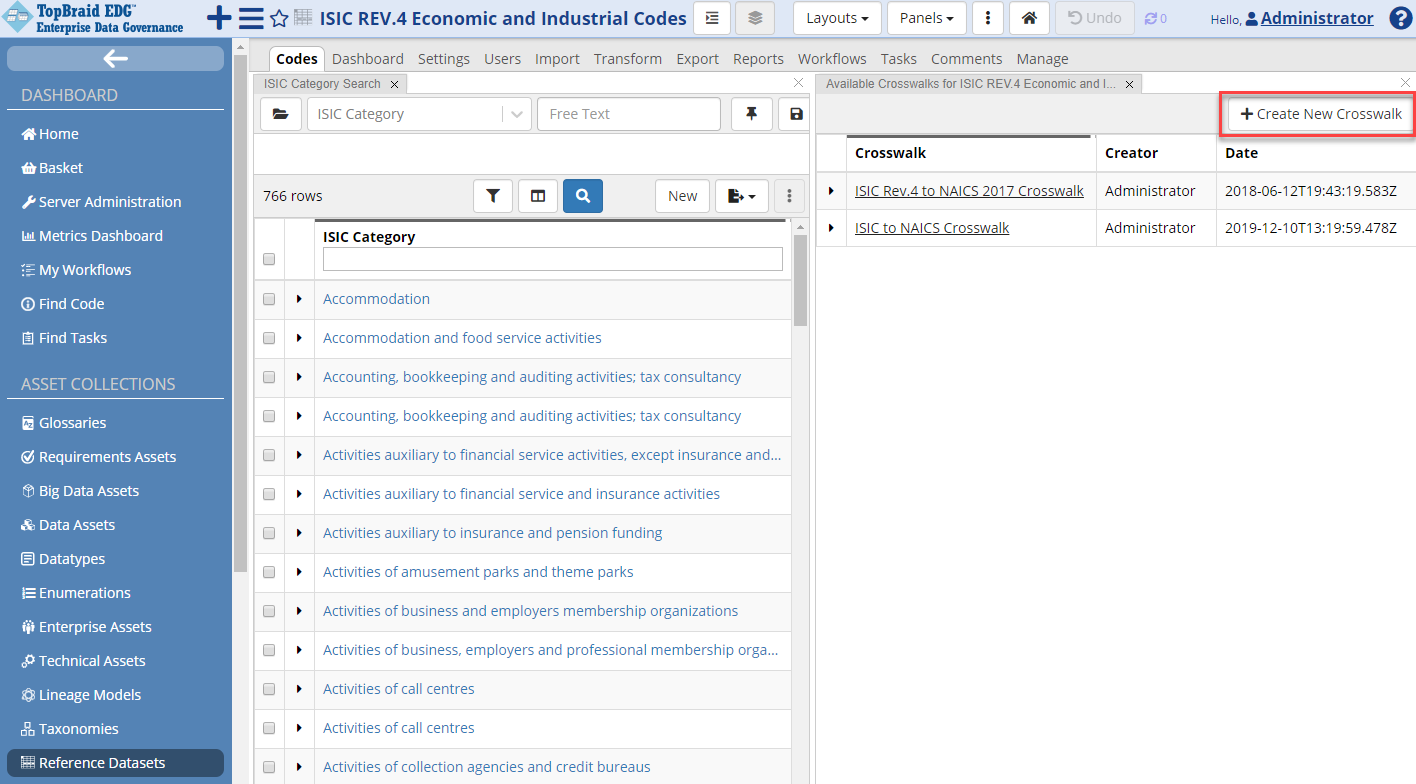
Task: Collapse sidebar with the left arrow
Action: click(115, 58)
